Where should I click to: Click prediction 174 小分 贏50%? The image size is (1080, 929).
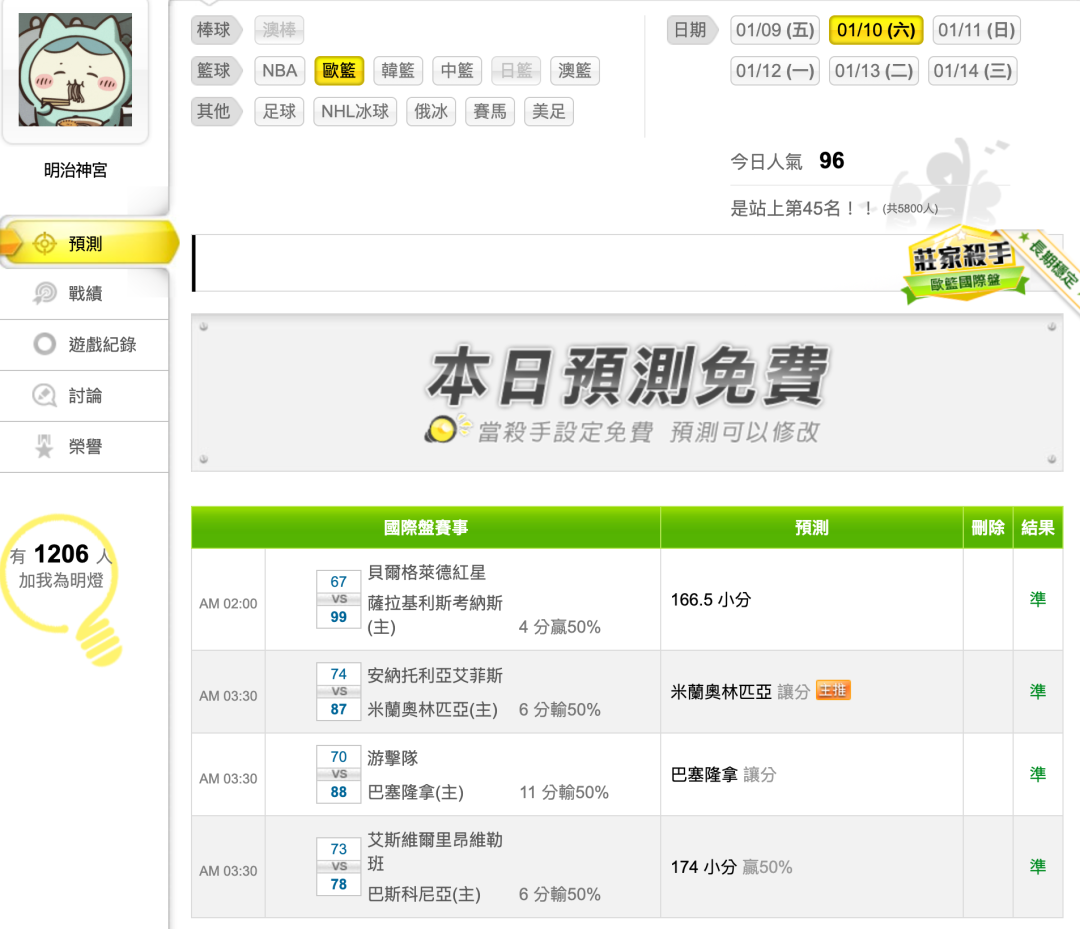731,866
